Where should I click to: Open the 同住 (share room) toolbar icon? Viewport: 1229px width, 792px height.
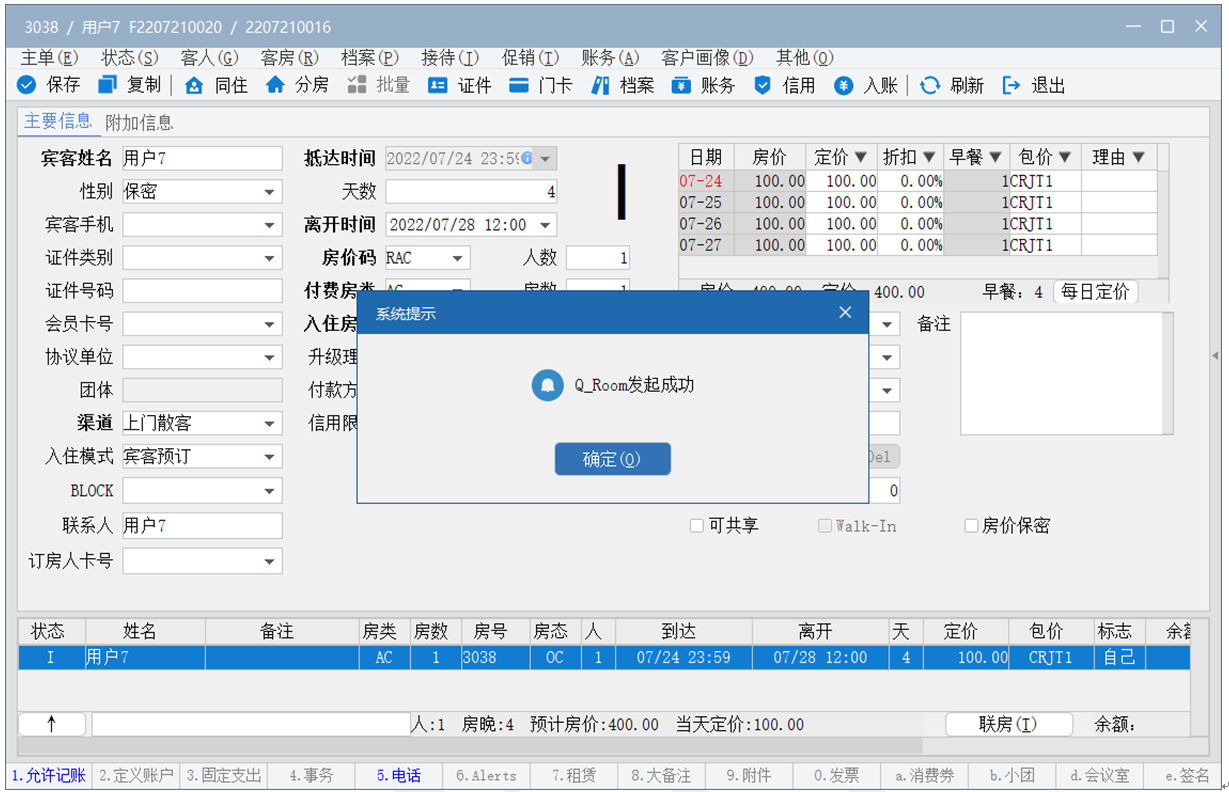194,86
